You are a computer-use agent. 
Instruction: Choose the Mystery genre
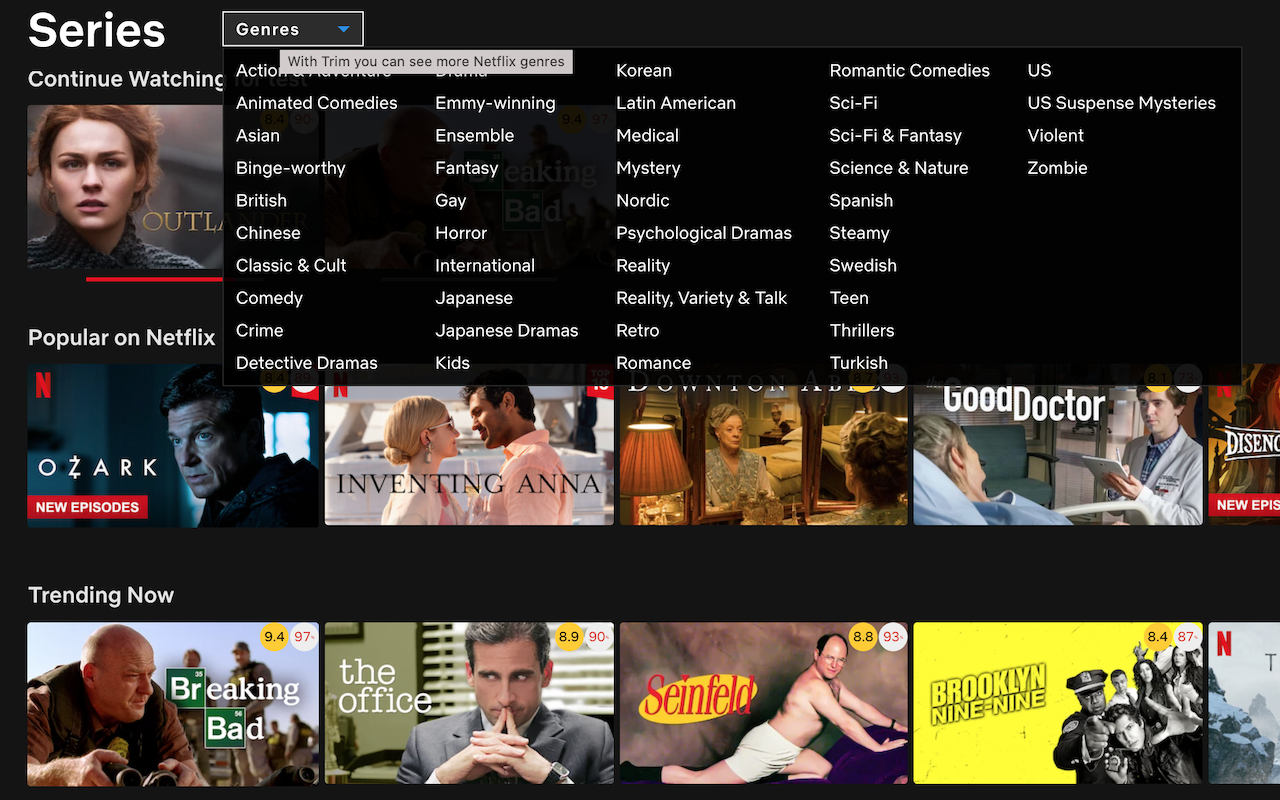tap(648, 168)
